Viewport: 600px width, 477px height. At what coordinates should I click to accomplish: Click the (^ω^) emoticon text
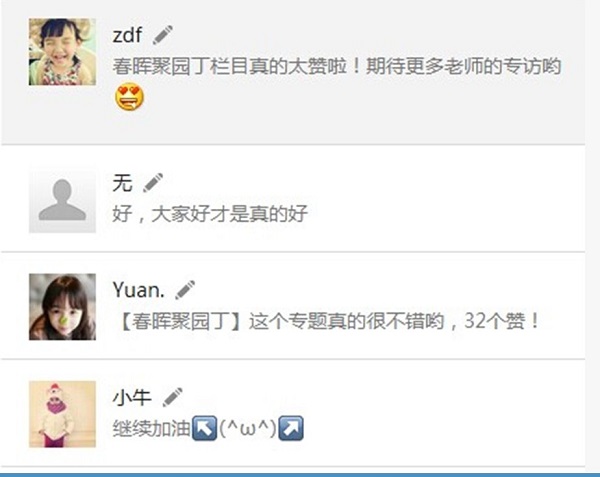point(248,428)
